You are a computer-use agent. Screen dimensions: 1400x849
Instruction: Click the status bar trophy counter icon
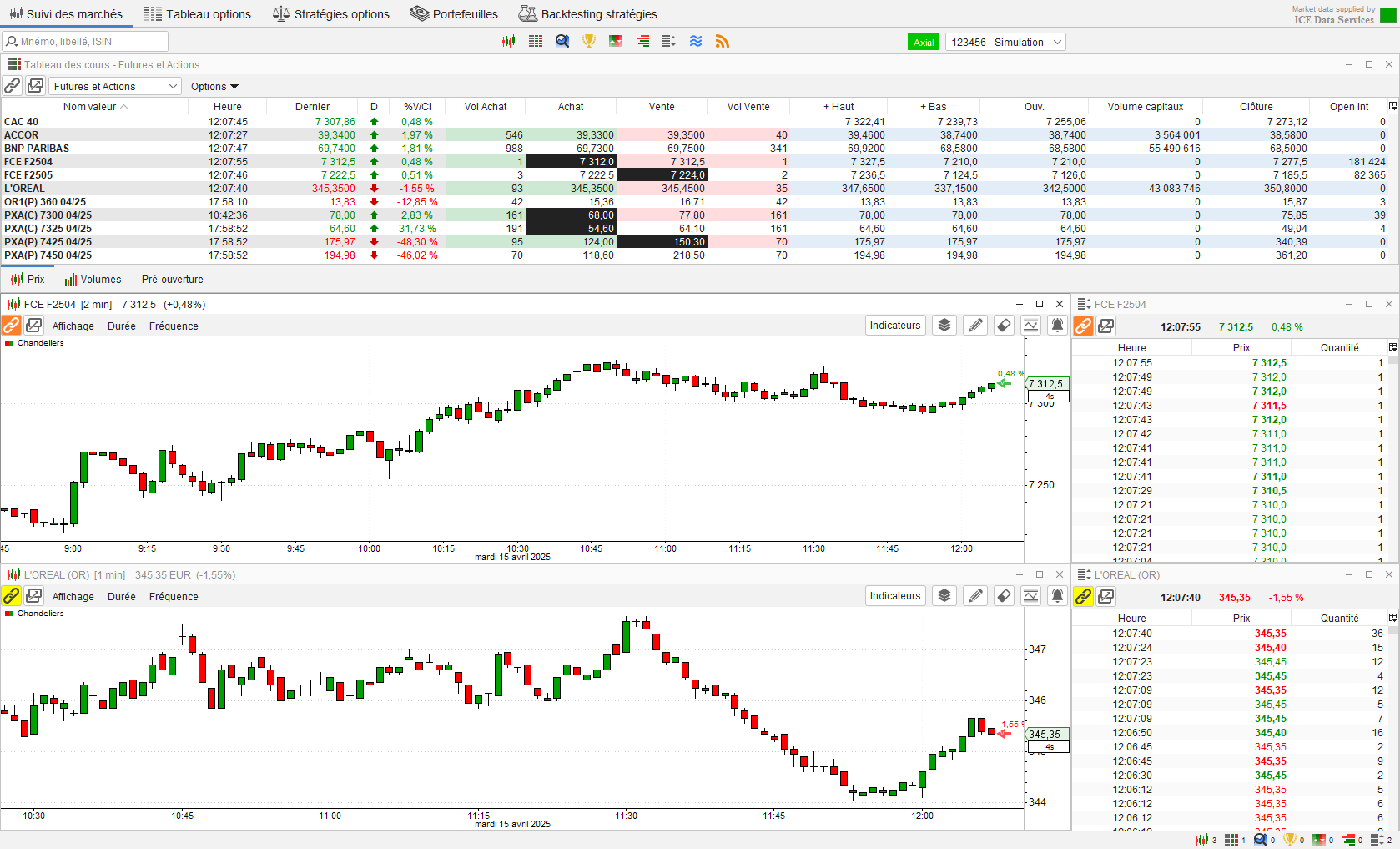1290,840
